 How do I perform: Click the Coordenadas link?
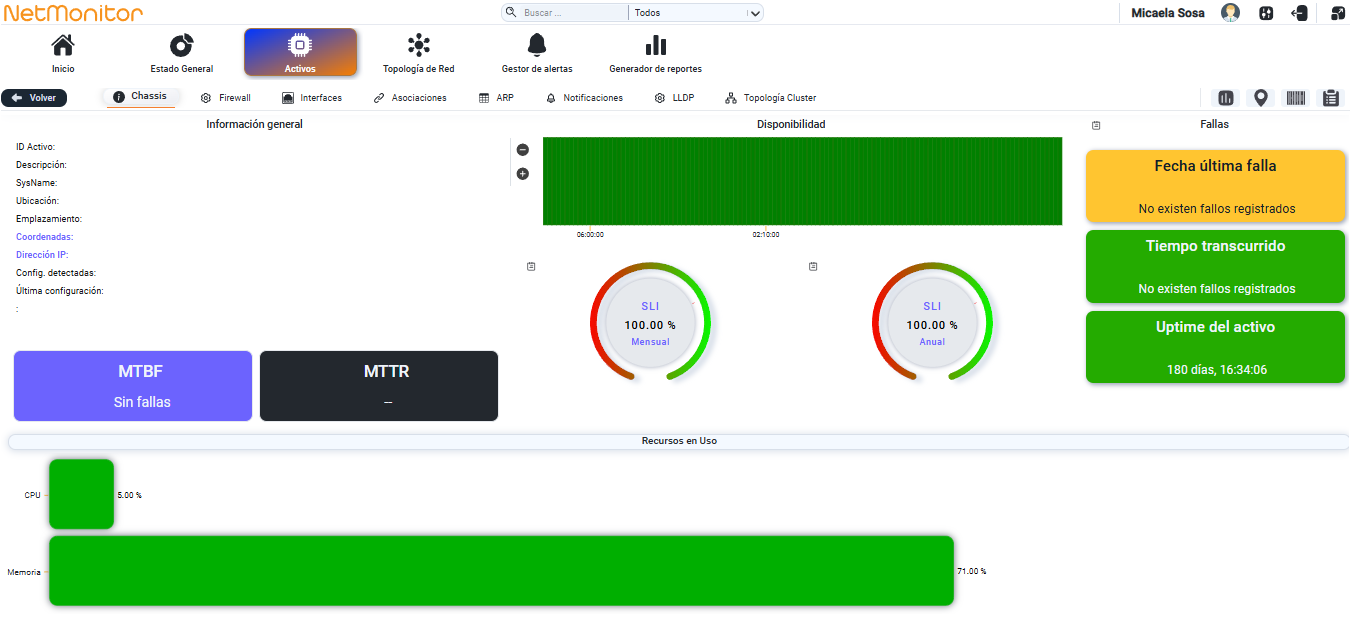point(45,237)
